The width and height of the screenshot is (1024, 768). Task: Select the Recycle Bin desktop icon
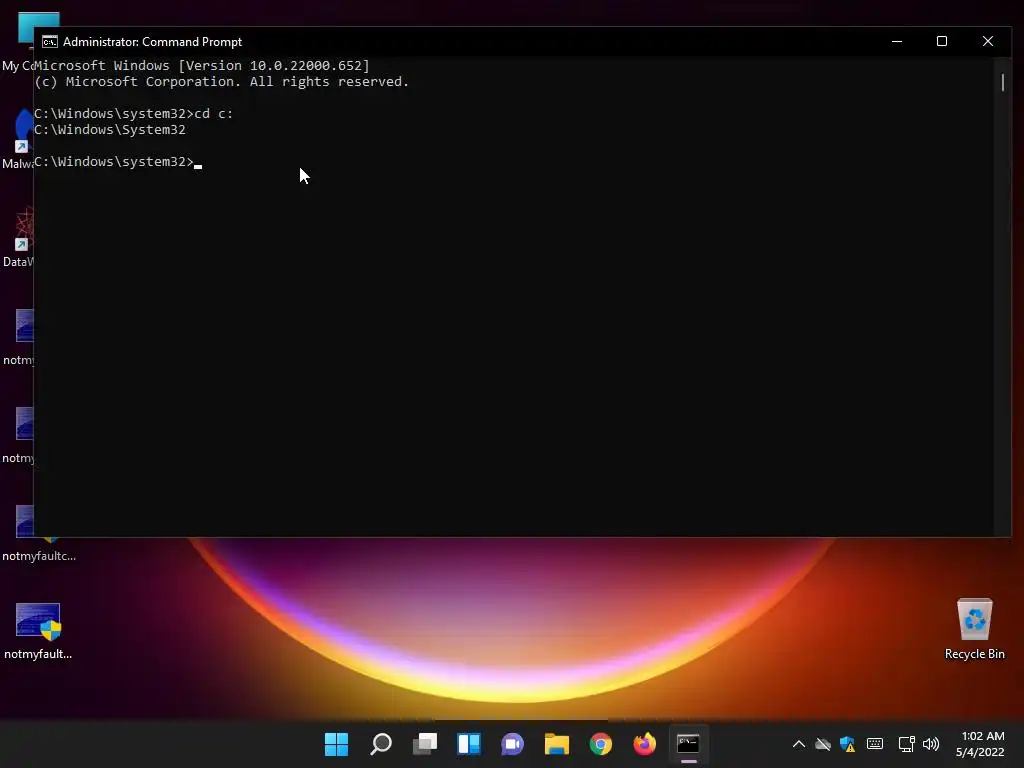pyautogui.click(x=974, y=629)
